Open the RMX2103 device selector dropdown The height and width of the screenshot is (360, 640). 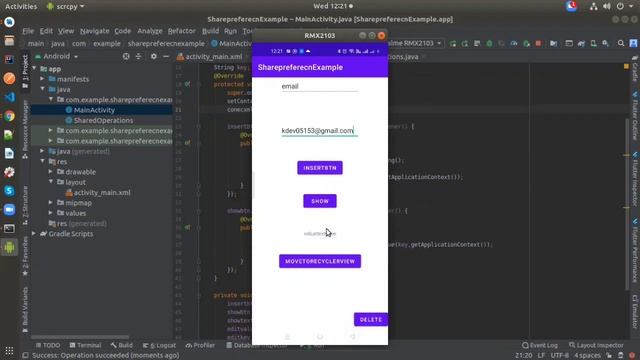(414, 43)
